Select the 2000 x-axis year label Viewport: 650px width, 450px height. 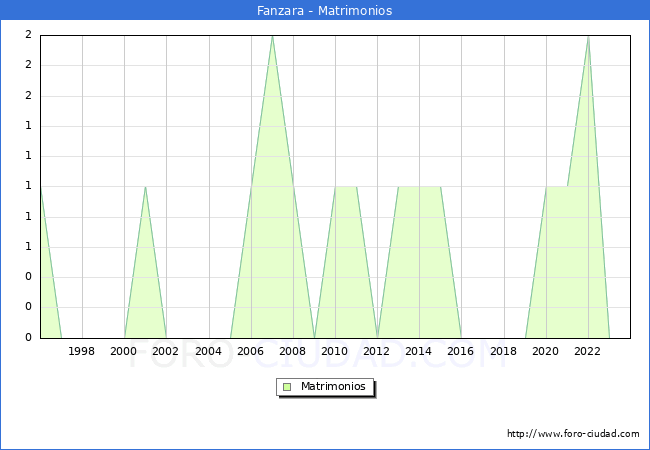tap(124, 351)
